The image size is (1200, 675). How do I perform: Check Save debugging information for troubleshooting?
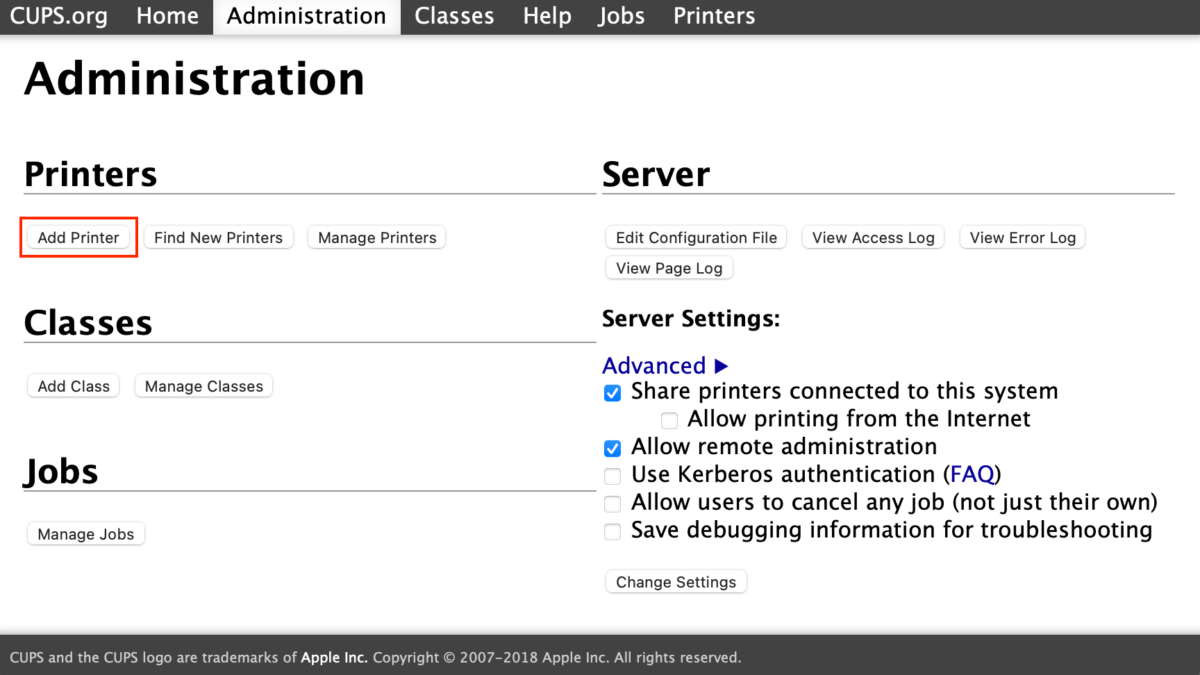tap(613, 532)
